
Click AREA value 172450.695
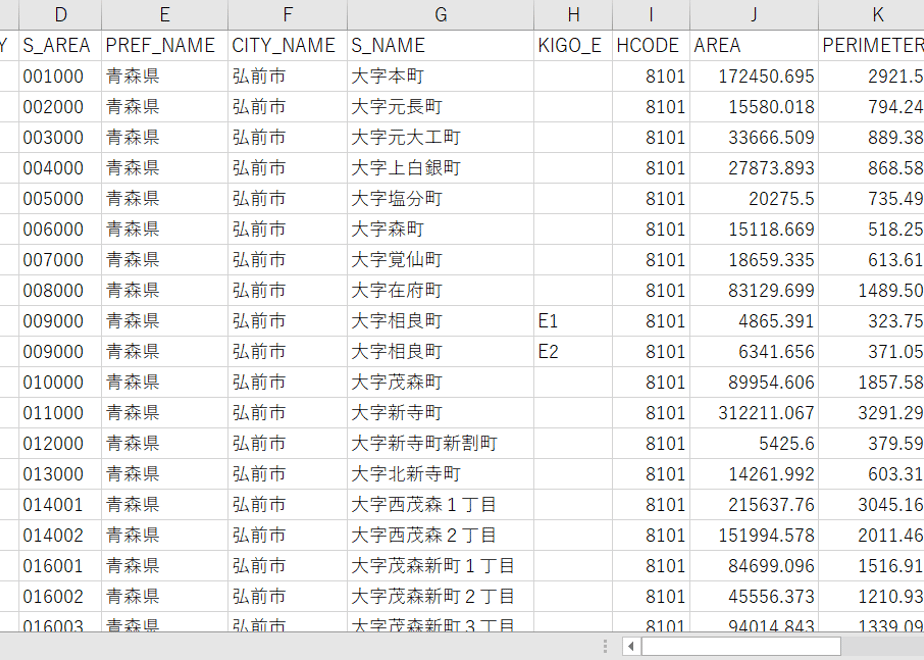point(754,76)
